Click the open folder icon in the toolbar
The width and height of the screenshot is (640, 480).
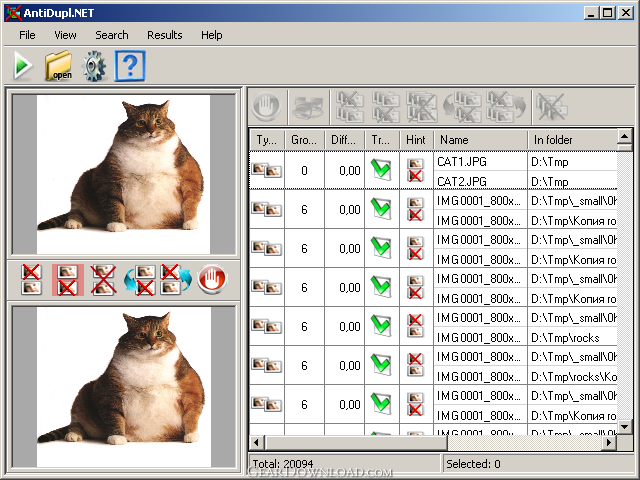click(59, 67)
